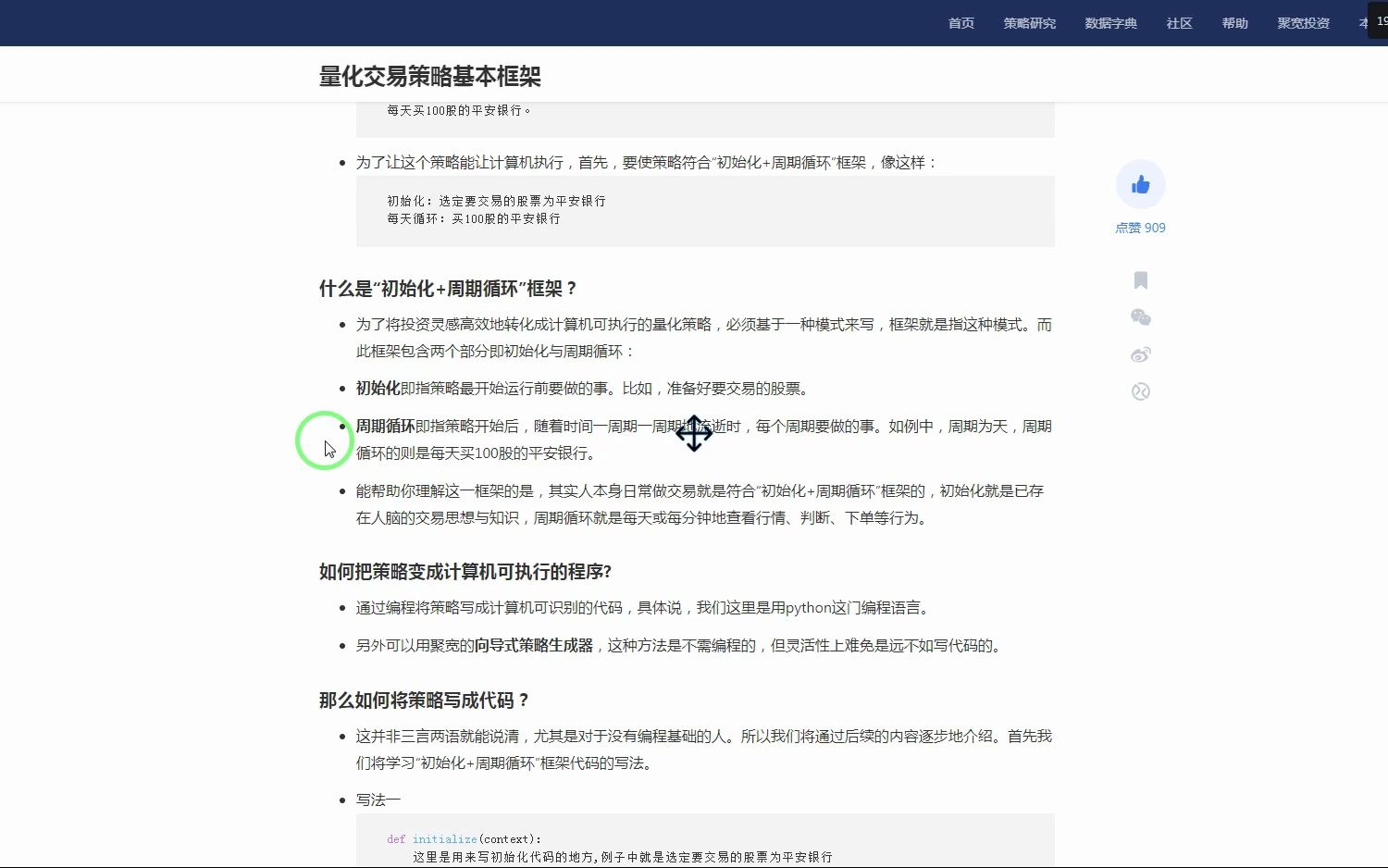Viewport: 1388px width, 868px height.
Task: Open the 策略研究 nav menu
Action: click(1029, 23)
